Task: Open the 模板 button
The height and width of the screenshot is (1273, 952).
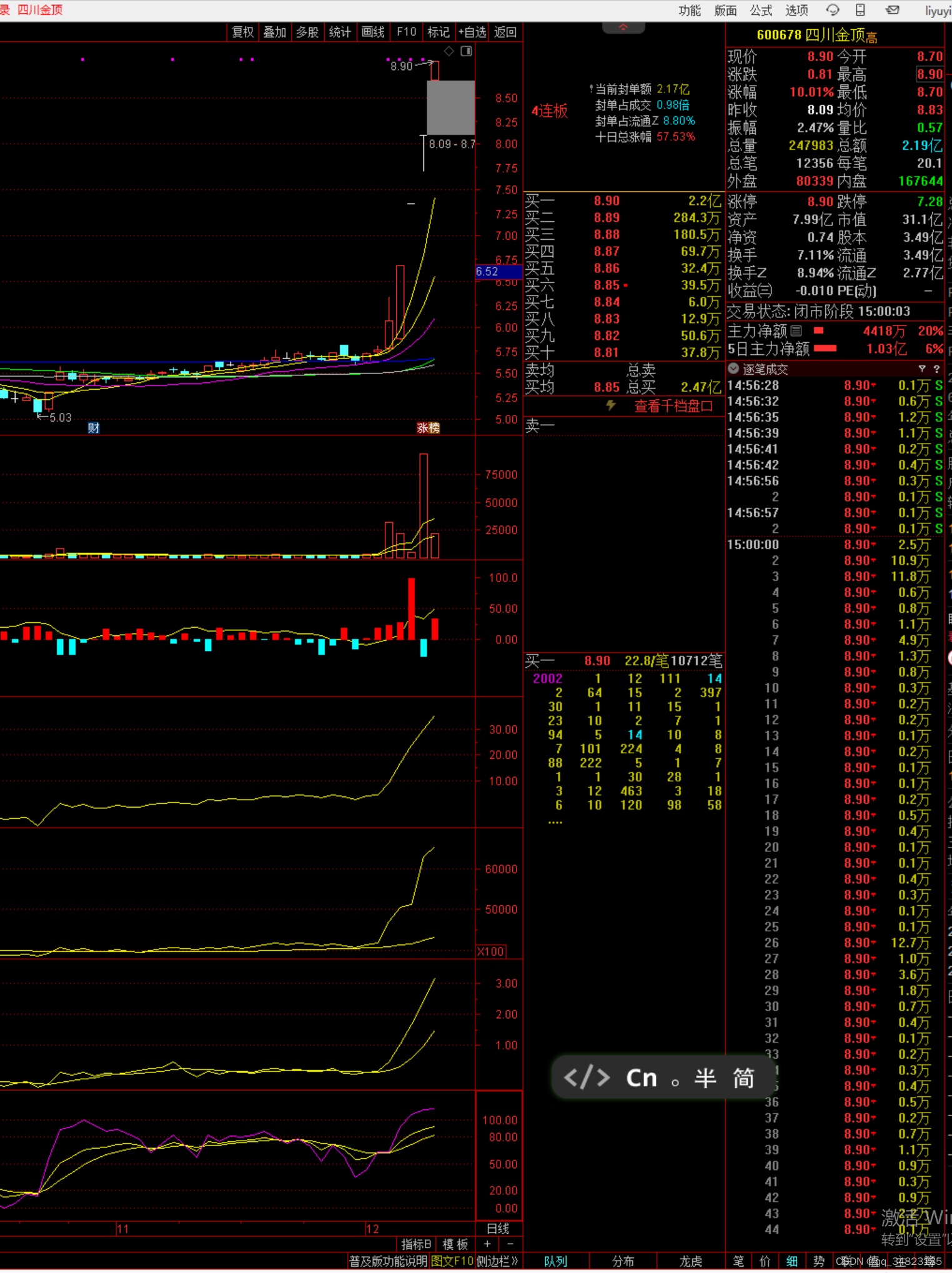Action: tap(455, 1245)
